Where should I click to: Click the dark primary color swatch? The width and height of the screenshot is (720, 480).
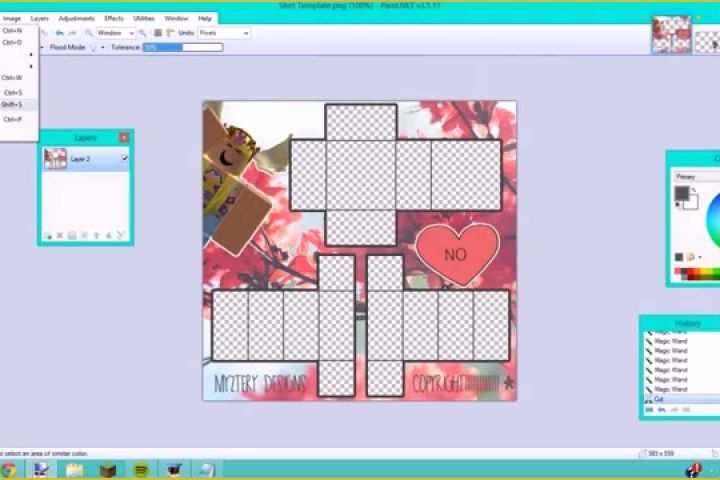coord(682,193)
